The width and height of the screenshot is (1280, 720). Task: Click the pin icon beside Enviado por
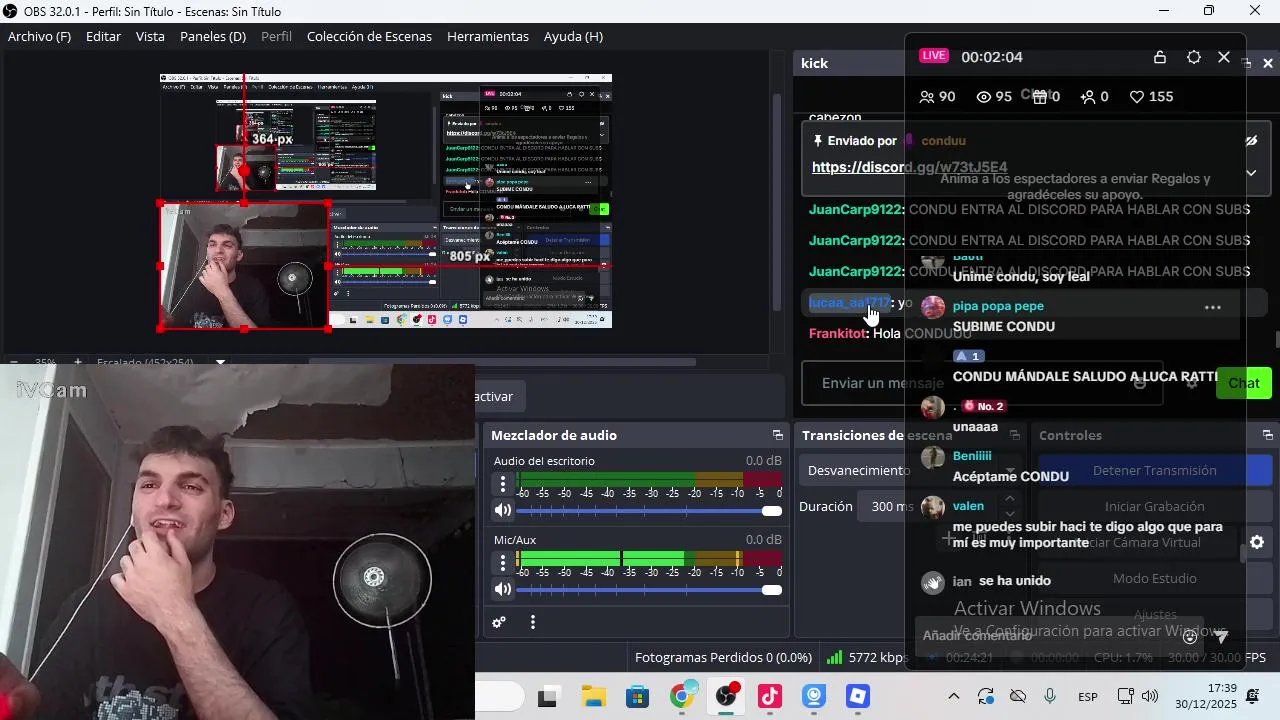point(818,141)
